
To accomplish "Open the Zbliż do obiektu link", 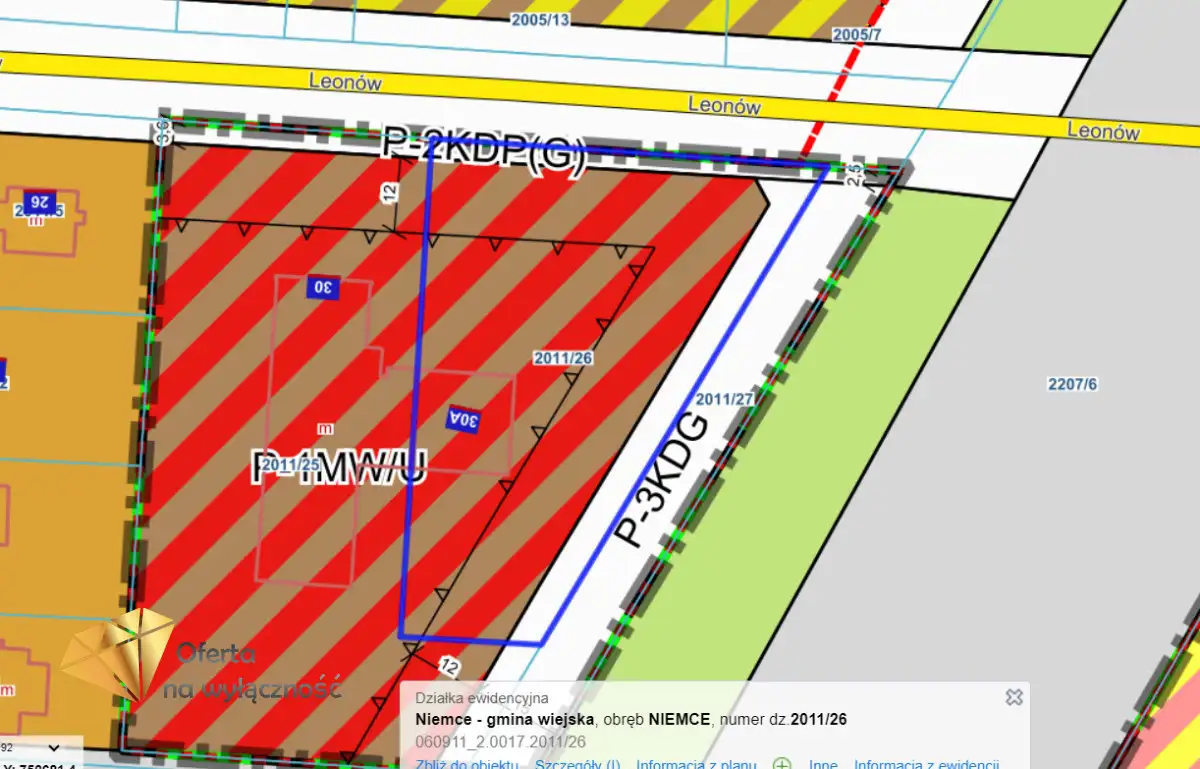I will point(467,765).
